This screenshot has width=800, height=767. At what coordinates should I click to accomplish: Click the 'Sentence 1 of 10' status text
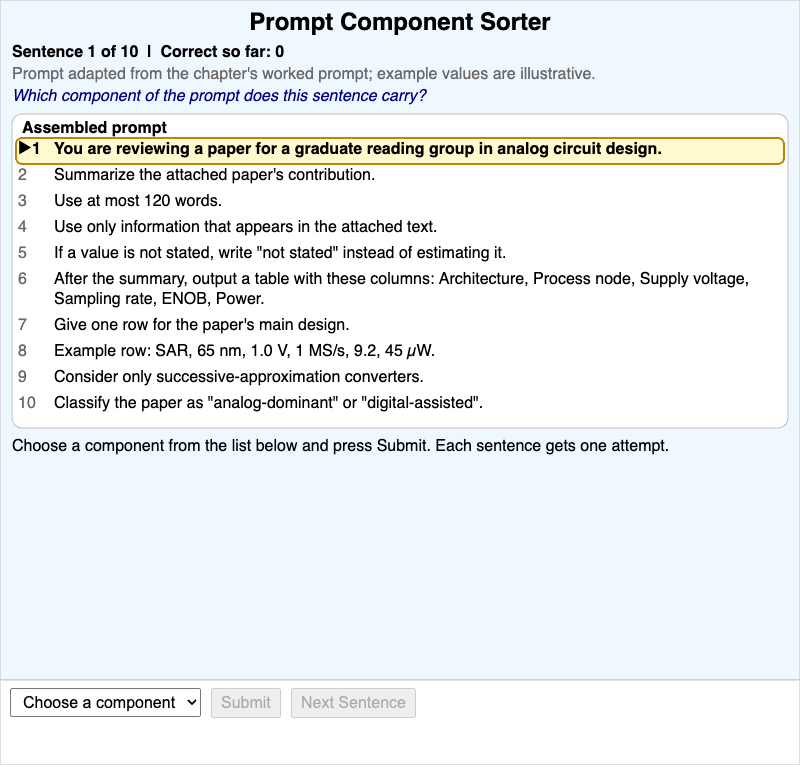[x=75, y=52]
